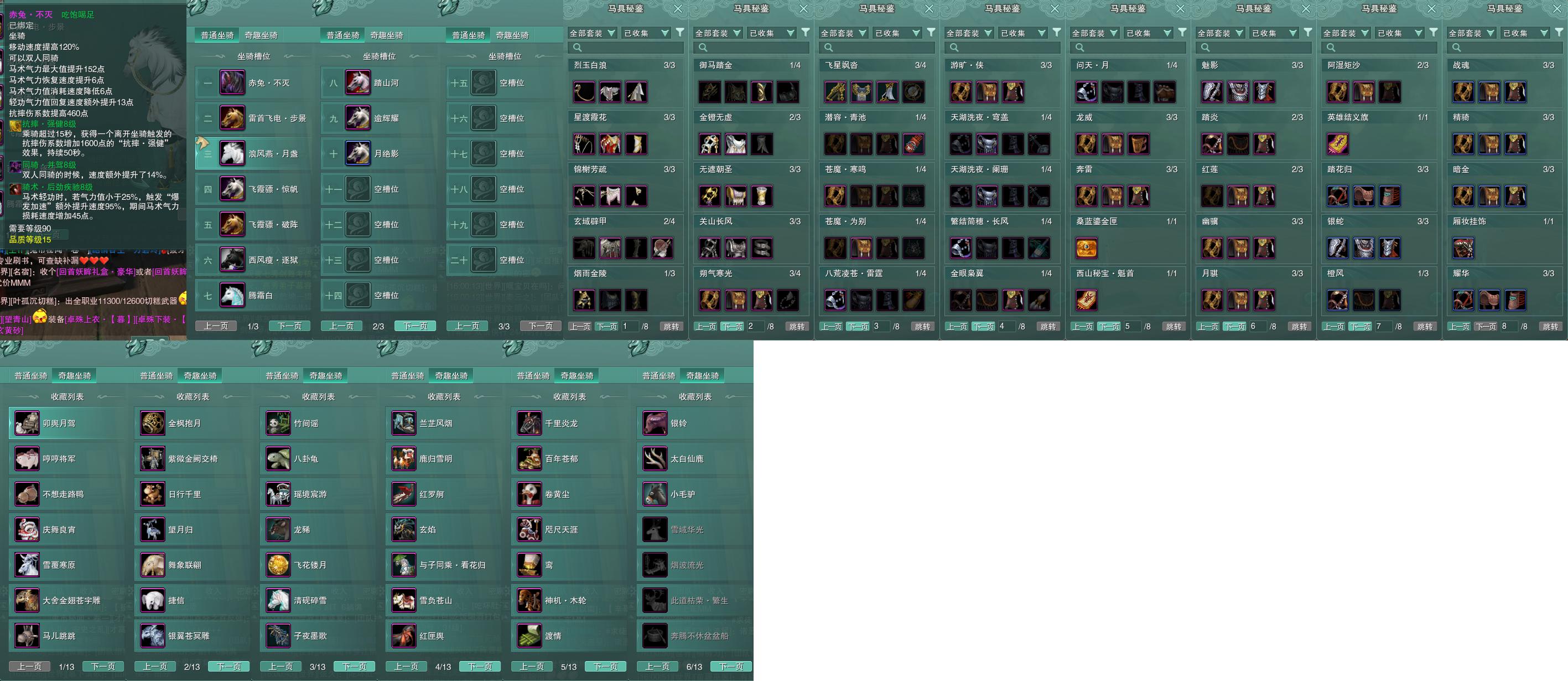Select 普通坐骑 tab above 卯舆月驾 list
The width and height of the screenshot is (1568, 681).
click(x=30, y=376)
